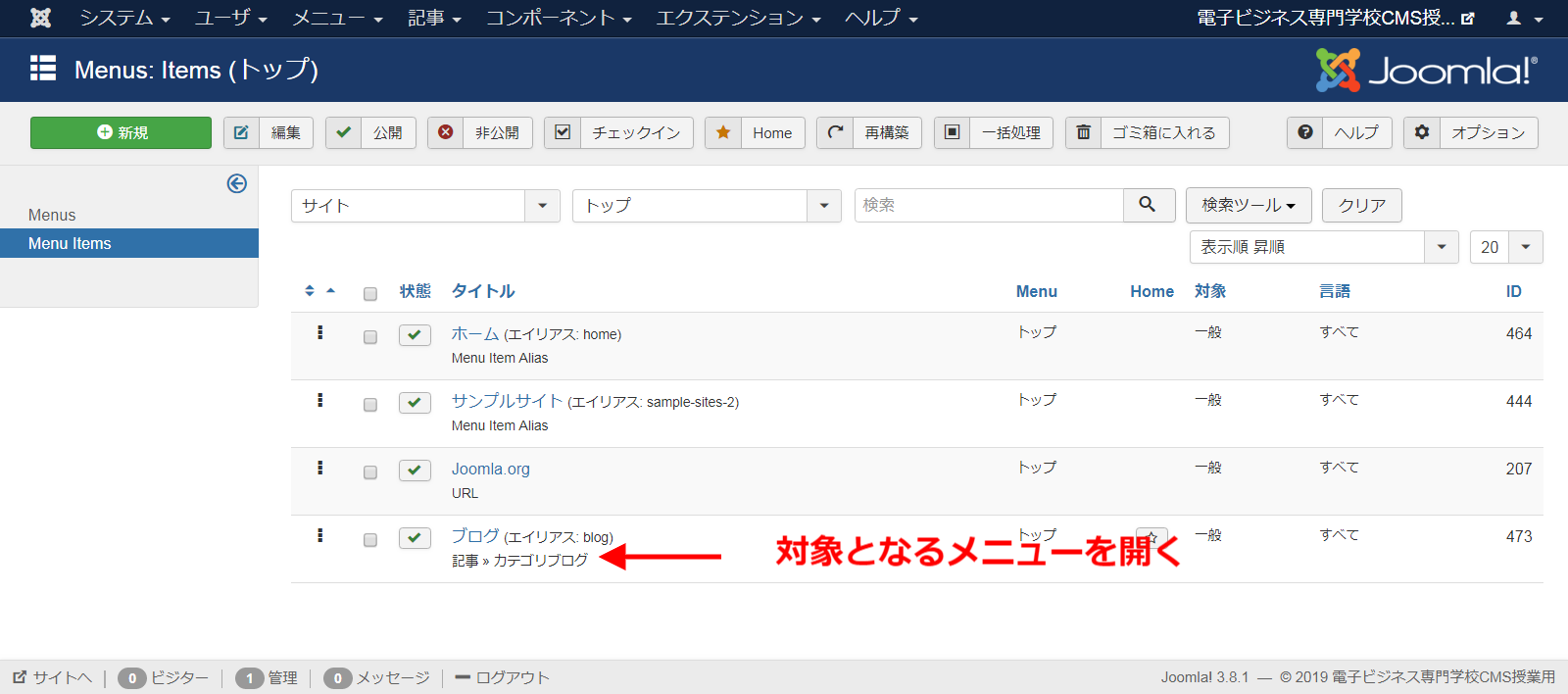Open the エクステンション top menu
The height and width of the screenshot is (694, 1568).
pyautogui.click(x=737, y=18)
